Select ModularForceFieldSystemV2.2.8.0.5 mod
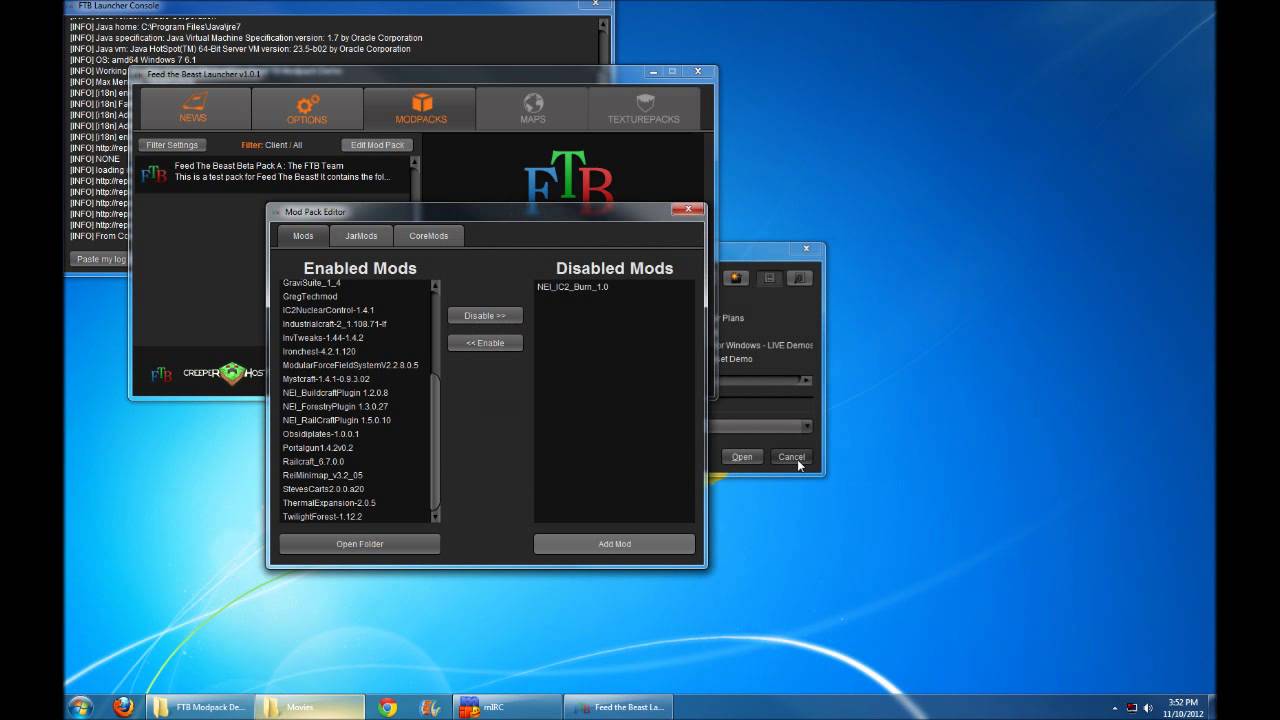The width and height of the screenshot is (1280, 720). click(351, 366)
